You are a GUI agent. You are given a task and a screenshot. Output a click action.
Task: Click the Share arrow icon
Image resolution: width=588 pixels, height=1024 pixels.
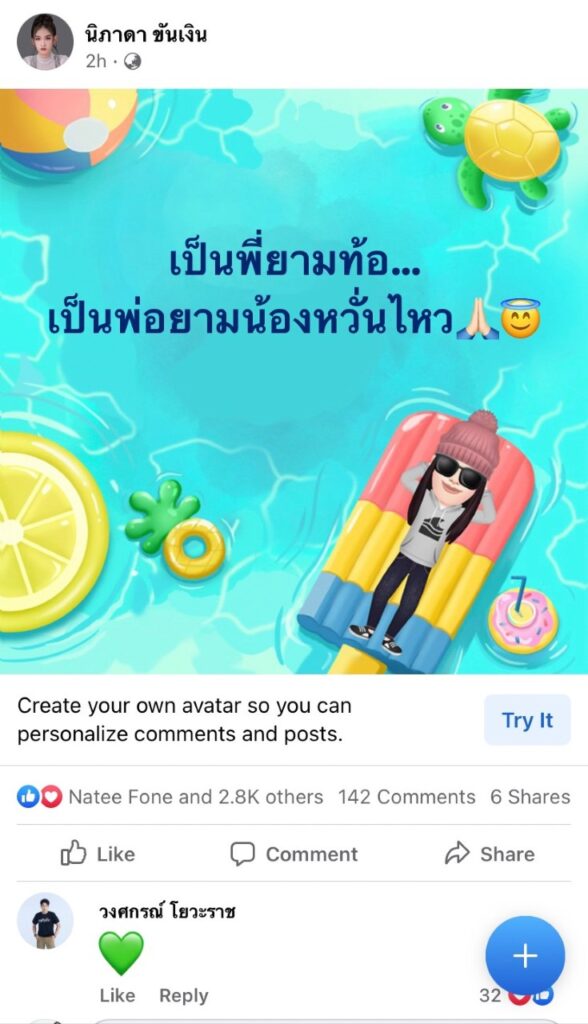[x=457, y=853]
